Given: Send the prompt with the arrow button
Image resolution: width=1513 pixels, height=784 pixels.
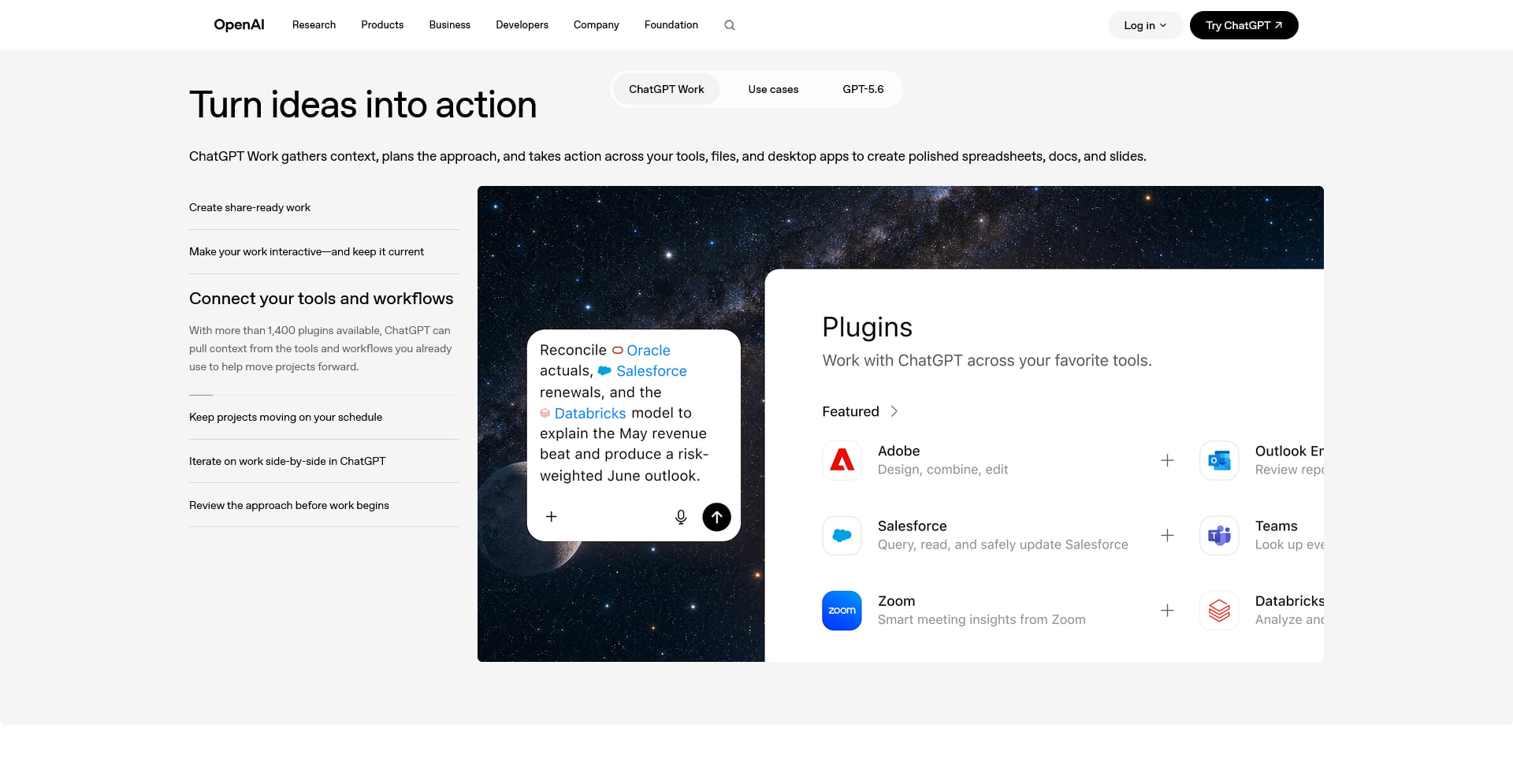Looking at the screenshot, I should tap(716, 517).
